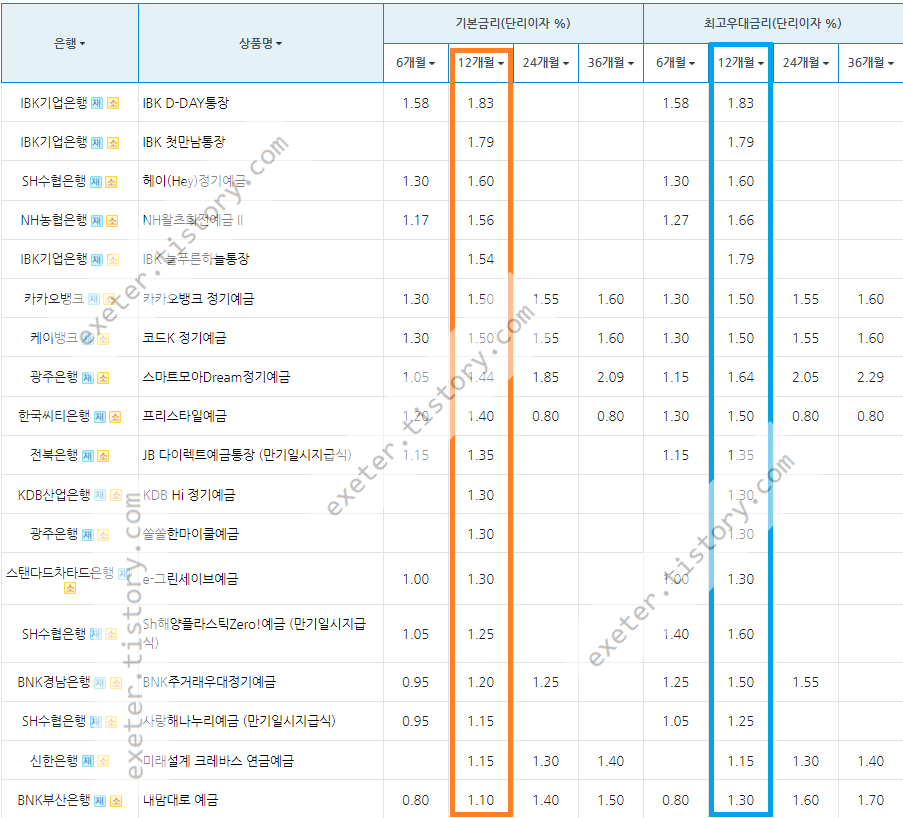The image size is (903, 818).
Task: Click the 1.66 rate for NH농협은행
Action: (741, 221)
